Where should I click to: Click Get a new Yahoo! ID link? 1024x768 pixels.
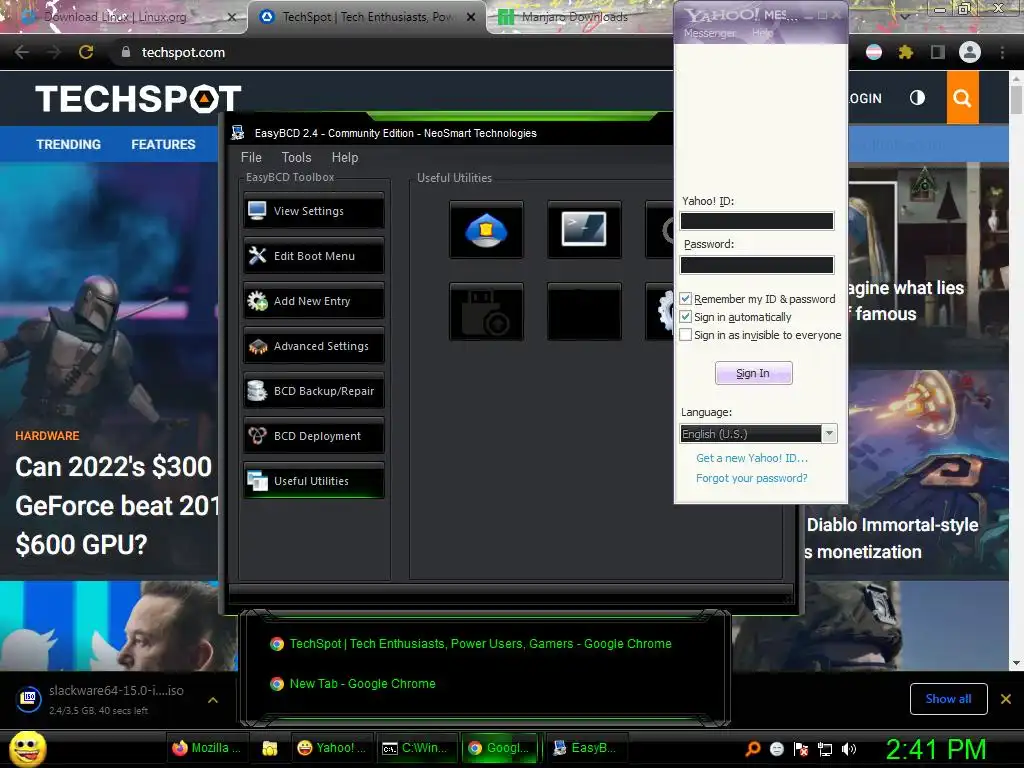click(x=752, y=458)
